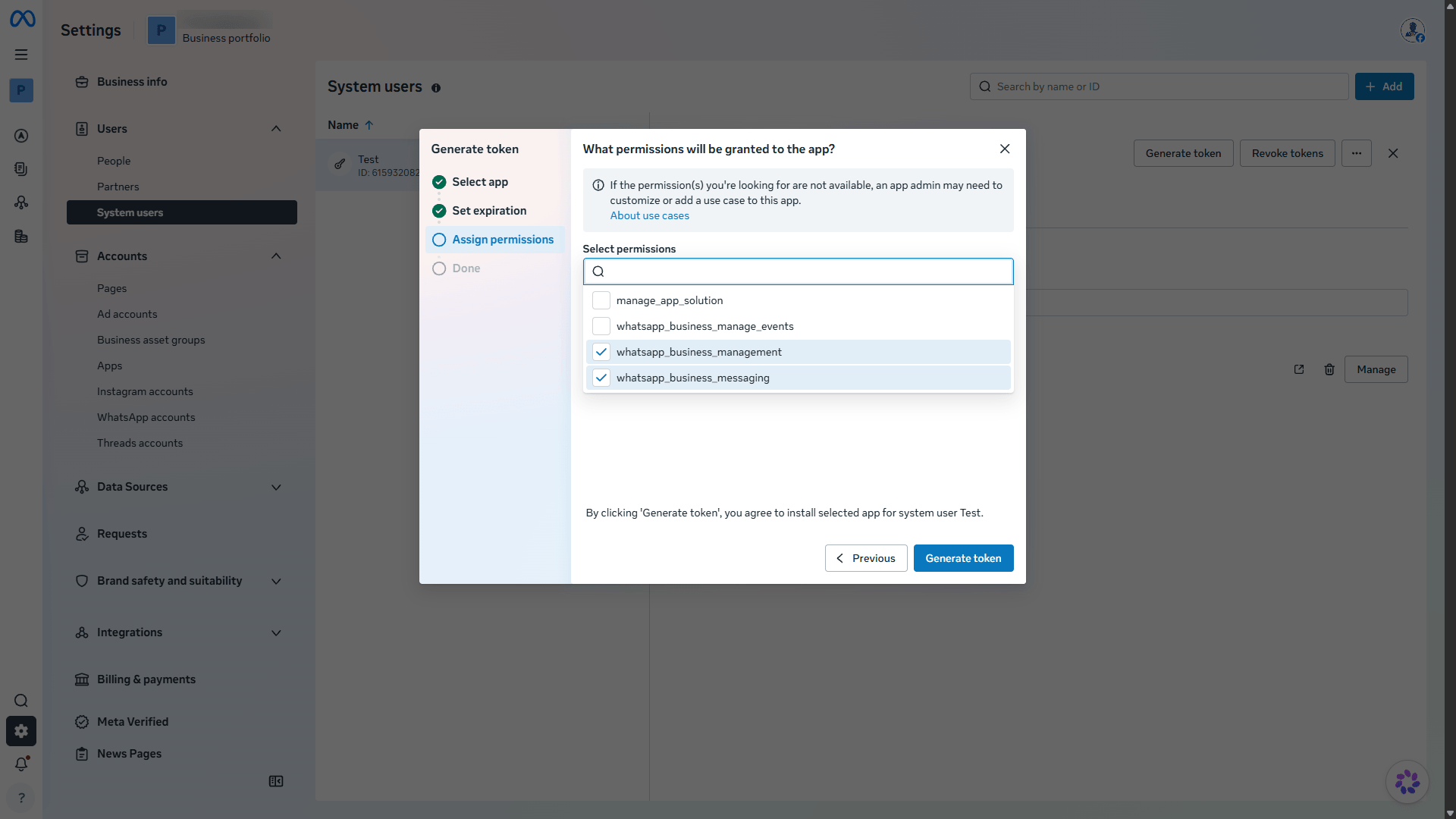Open Pages under Accounts
The height and width of the screenshot is (819, 1456).
point(111,288)
